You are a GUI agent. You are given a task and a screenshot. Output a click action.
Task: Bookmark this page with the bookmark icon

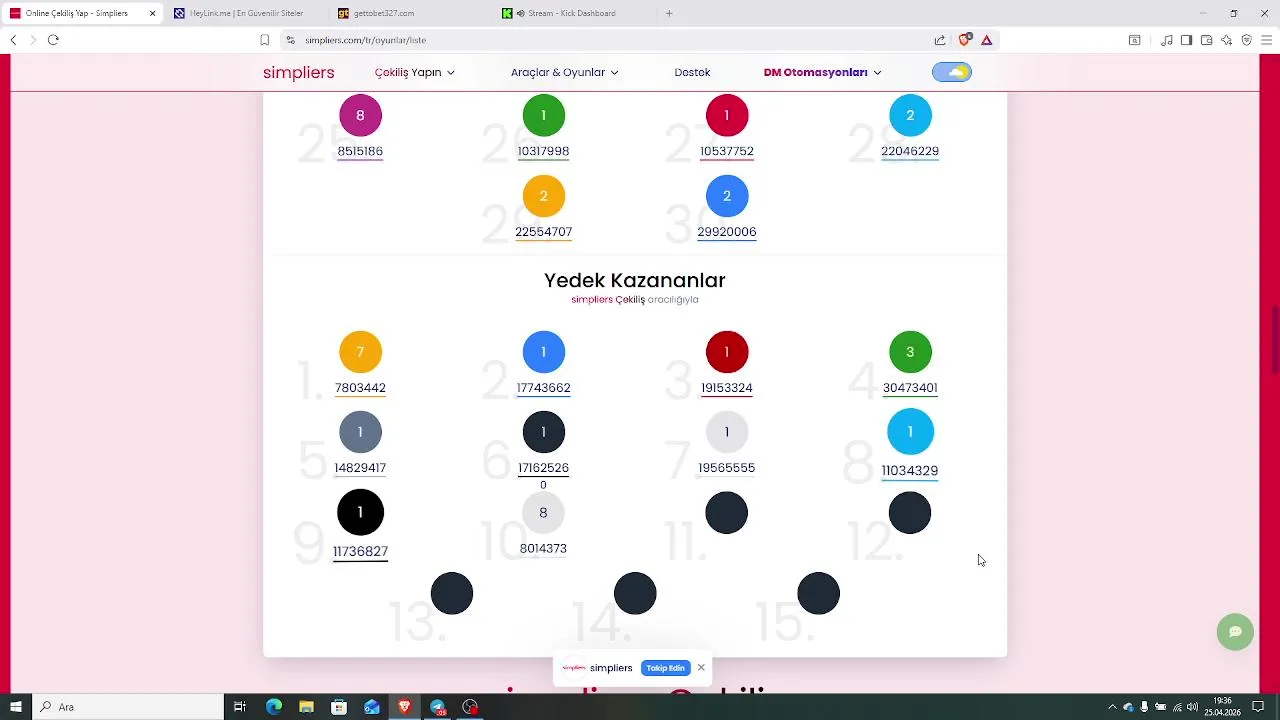point(264,40)
